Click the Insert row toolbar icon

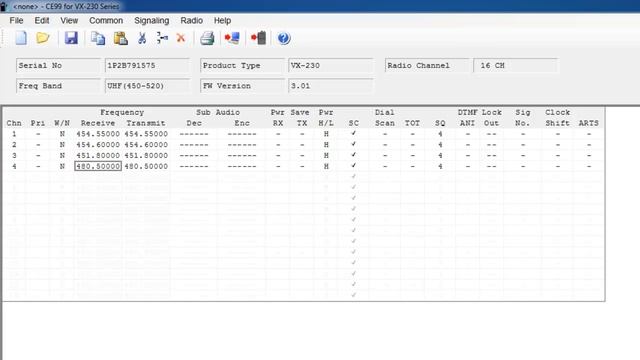(162, 38)
